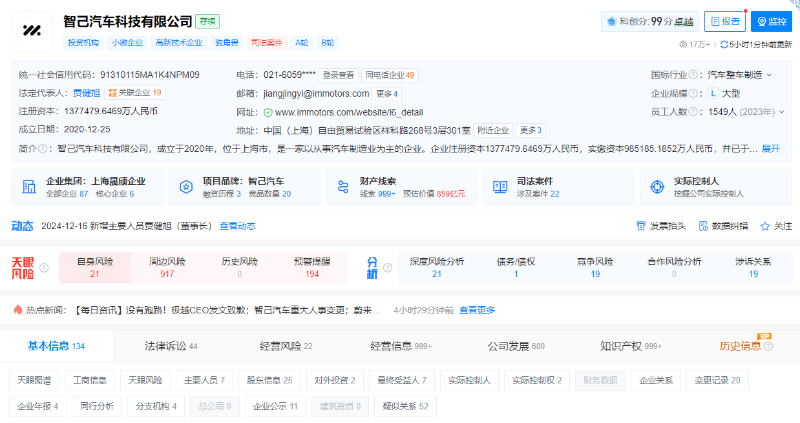Open 附近企业 nearby companies button
This screenshot has width=800, height=423.
[493, 131]
